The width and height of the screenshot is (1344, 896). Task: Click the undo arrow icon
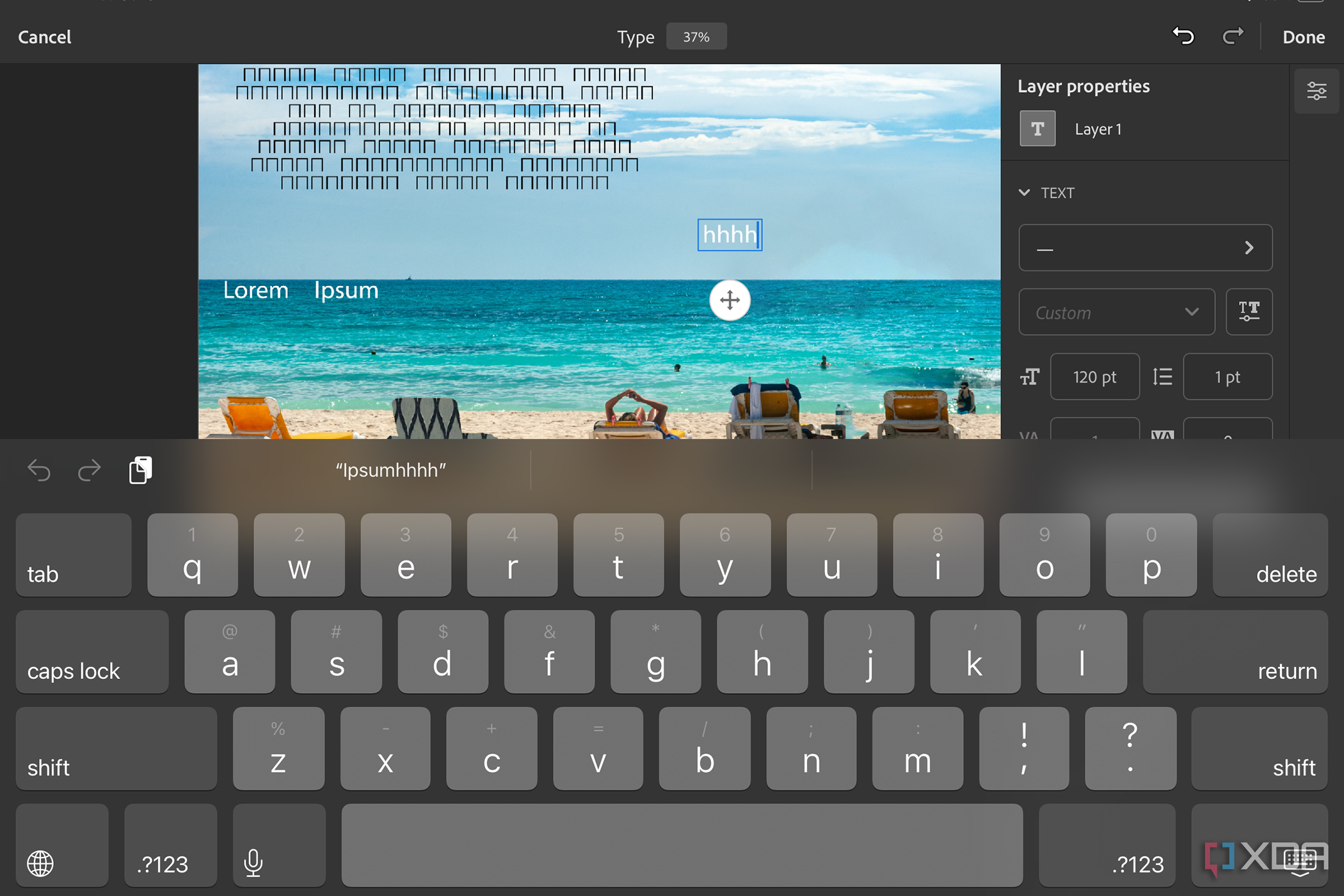1184,37
